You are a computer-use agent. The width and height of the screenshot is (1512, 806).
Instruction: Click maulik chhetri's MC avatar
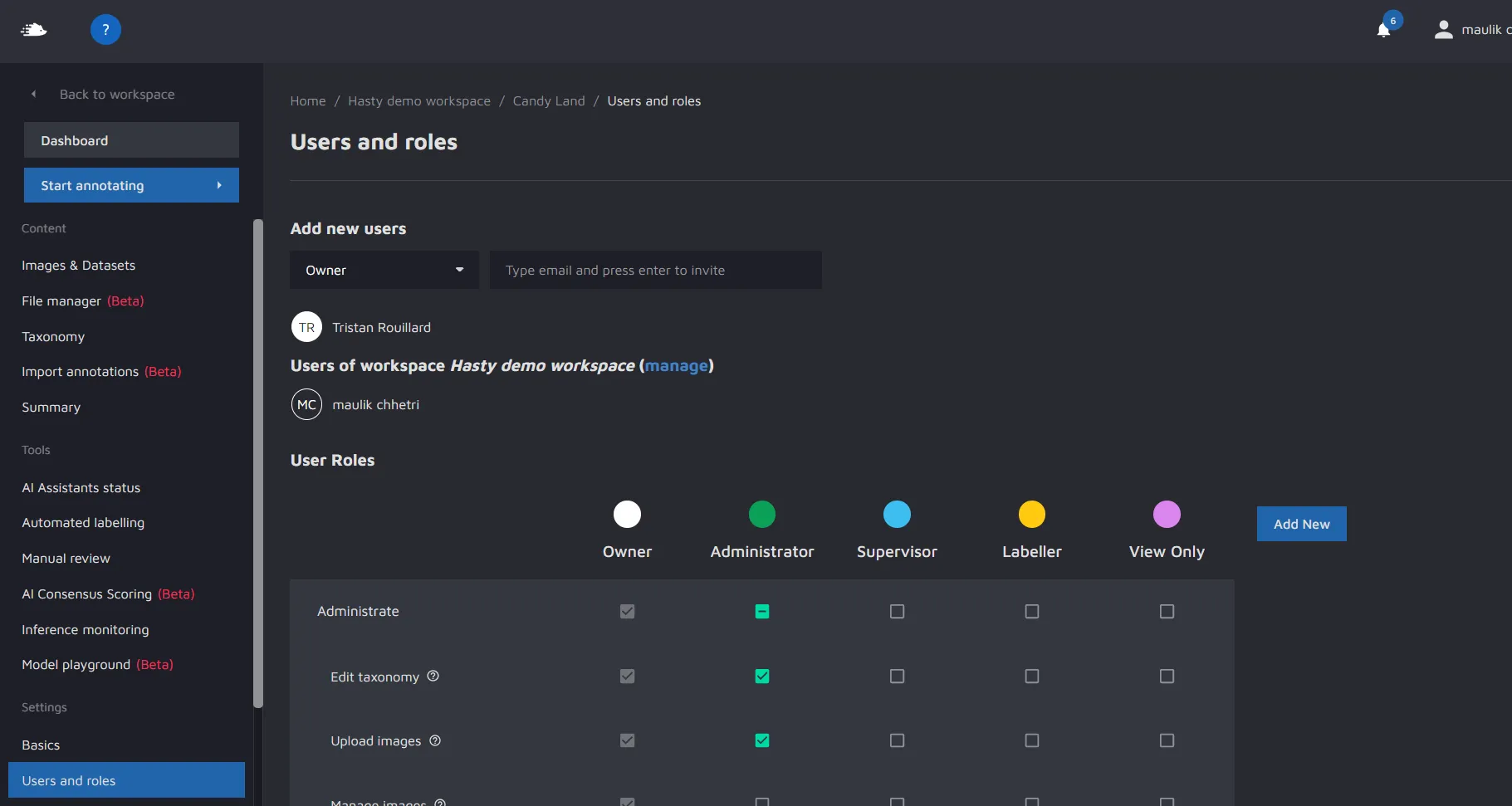click(x=306, y=404)
